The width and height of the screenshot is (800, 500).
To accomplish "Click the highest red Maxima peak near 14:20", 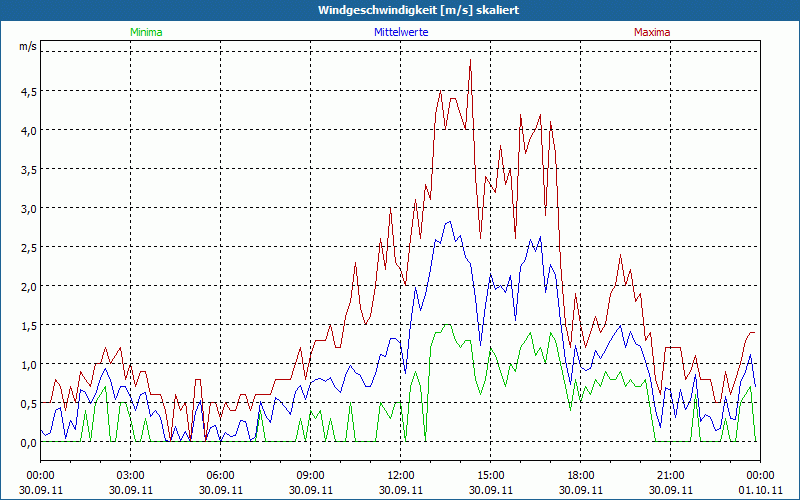I will [470, 60].
